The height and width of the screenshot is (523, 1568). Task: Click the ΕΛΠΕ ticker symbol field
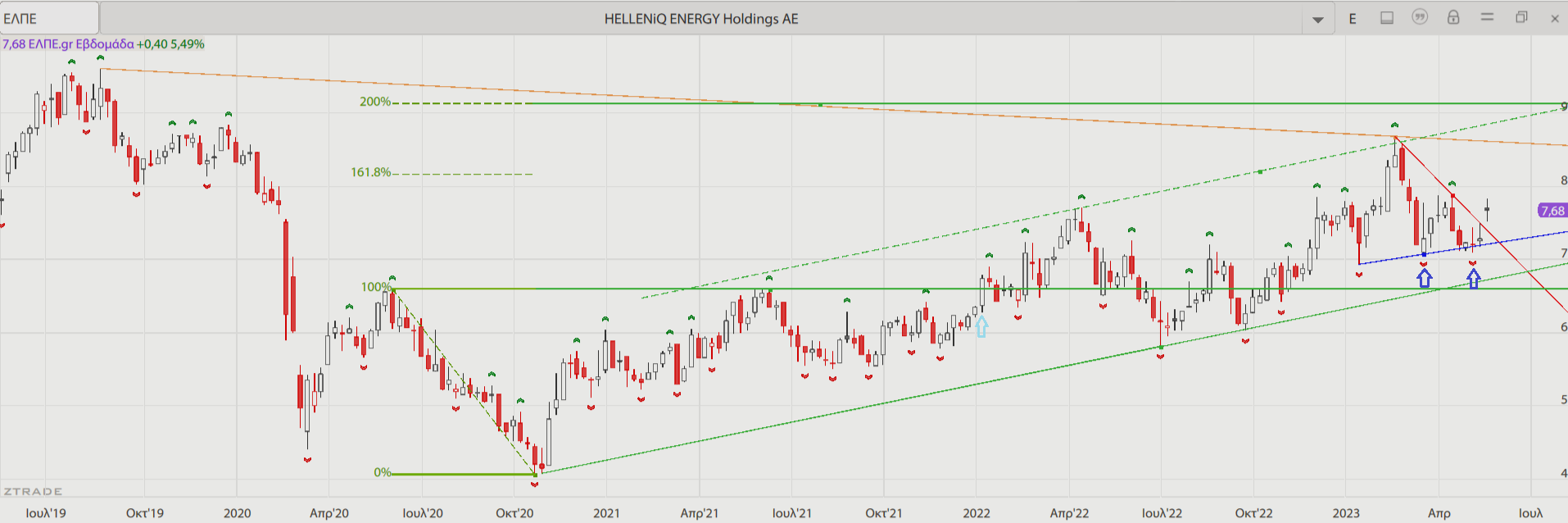coord(49,18)
